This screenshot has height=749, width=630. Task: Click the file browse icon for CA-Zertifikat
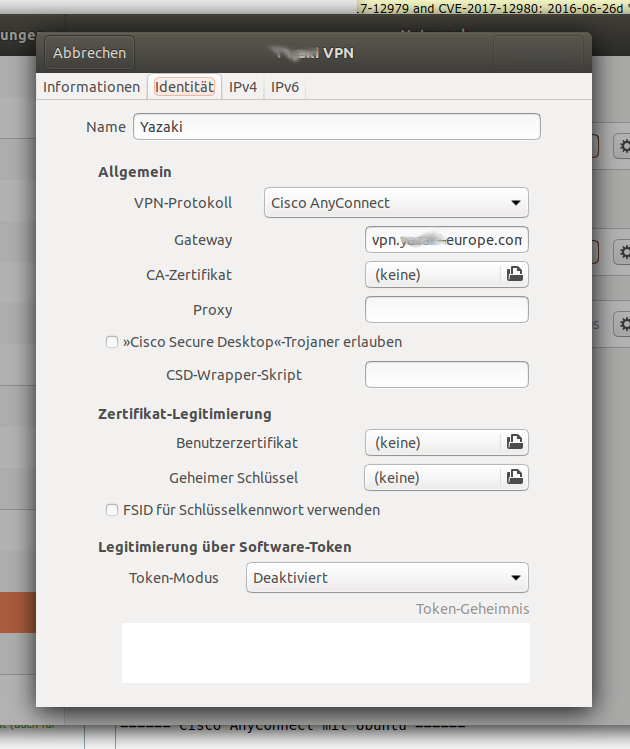514,274
